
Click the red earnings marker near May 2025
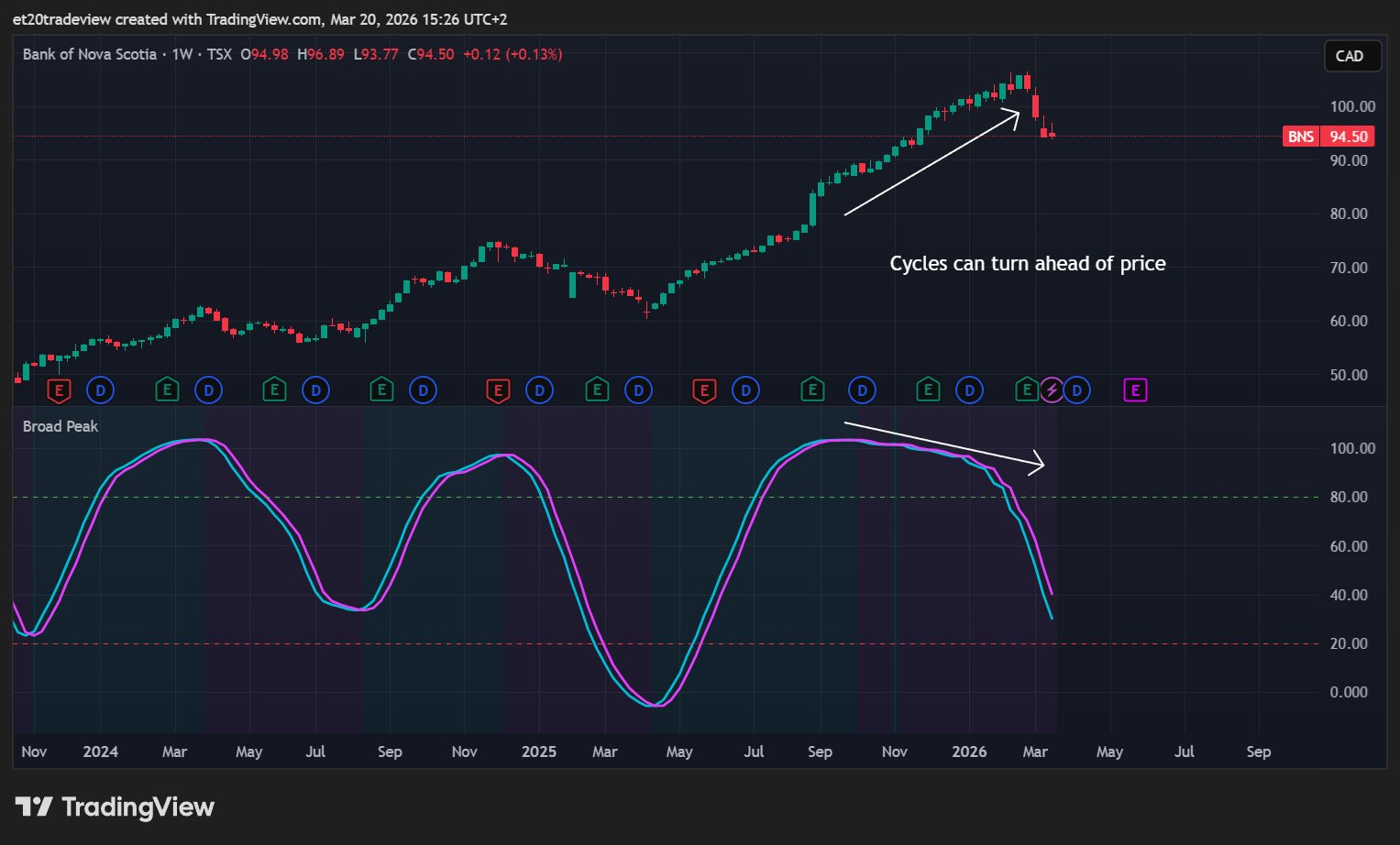pyautogui.click(x=704, y=390)
